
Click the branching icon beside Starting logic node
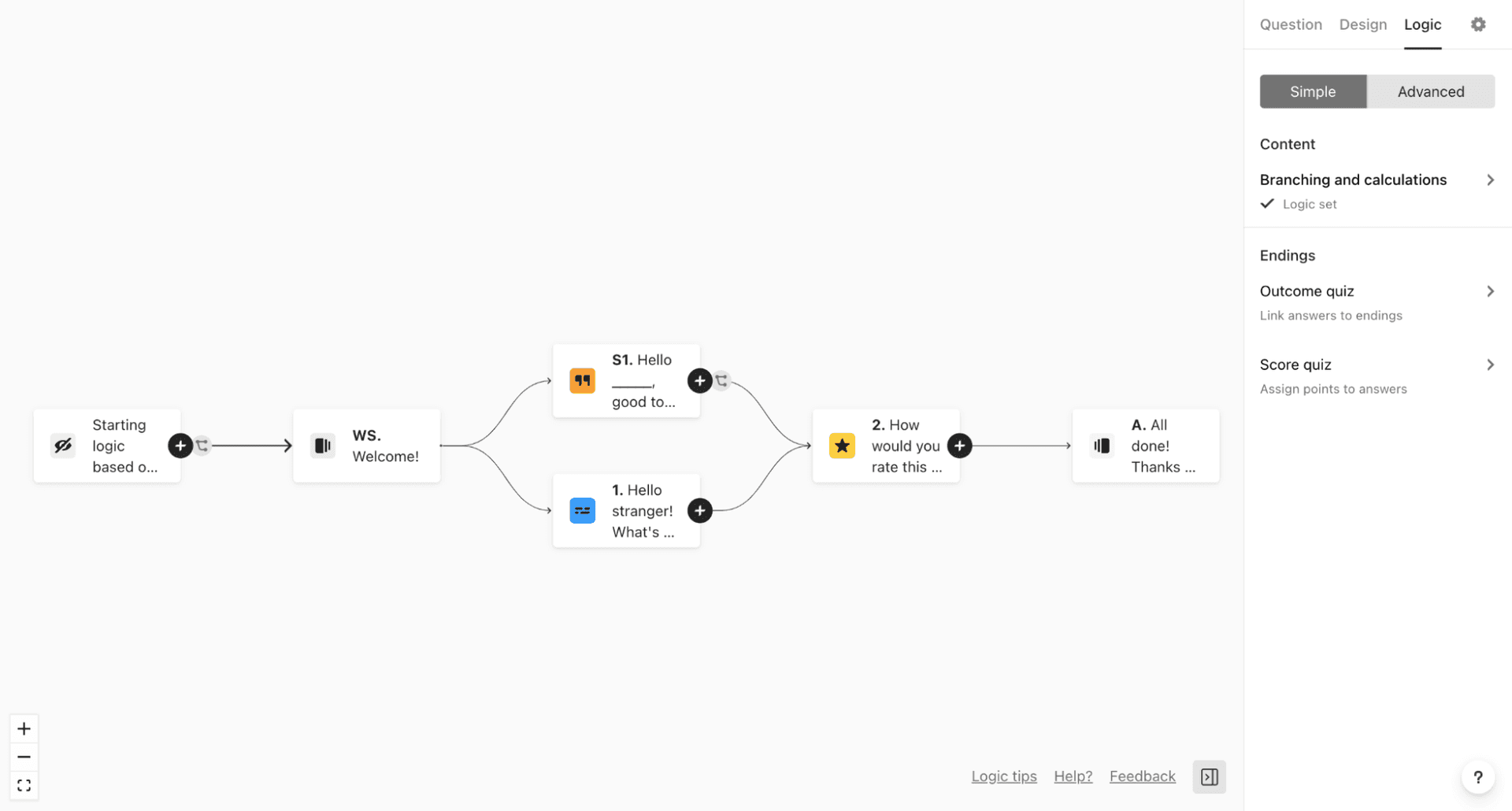click(x=202, y=445)
